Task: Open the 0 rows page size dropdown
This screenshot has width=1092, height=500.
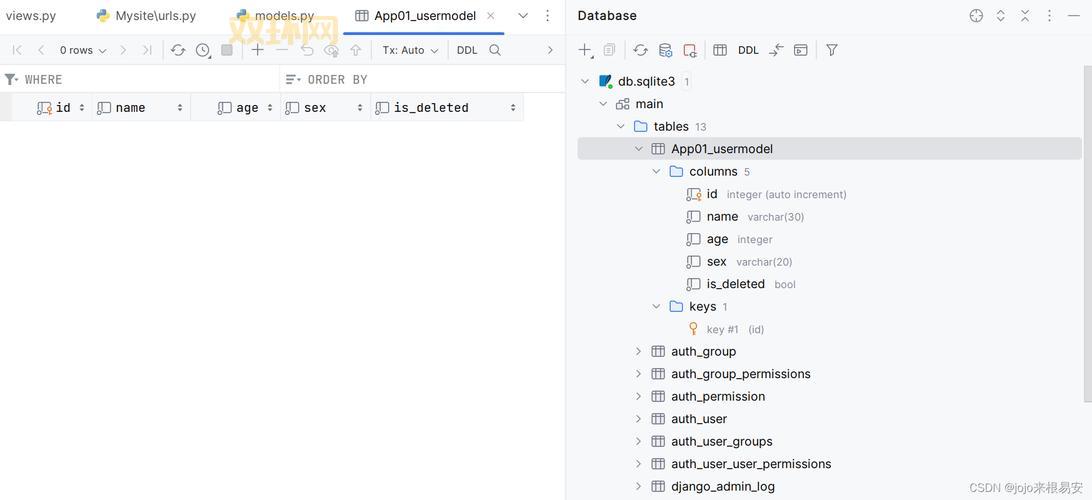Action: [x=82, y=50]
